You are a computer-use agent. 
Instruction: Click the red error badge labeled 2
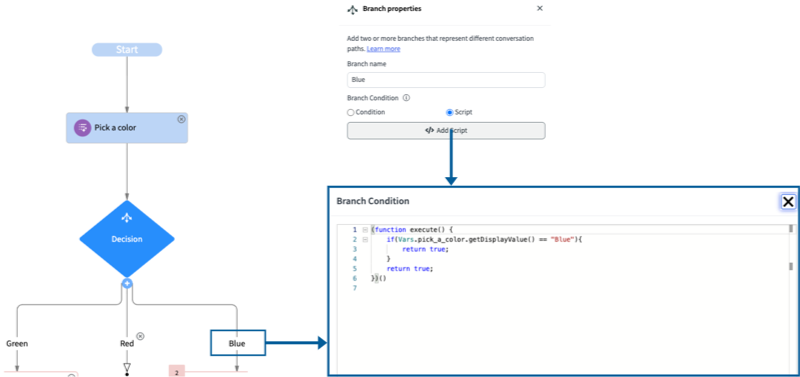177,372
